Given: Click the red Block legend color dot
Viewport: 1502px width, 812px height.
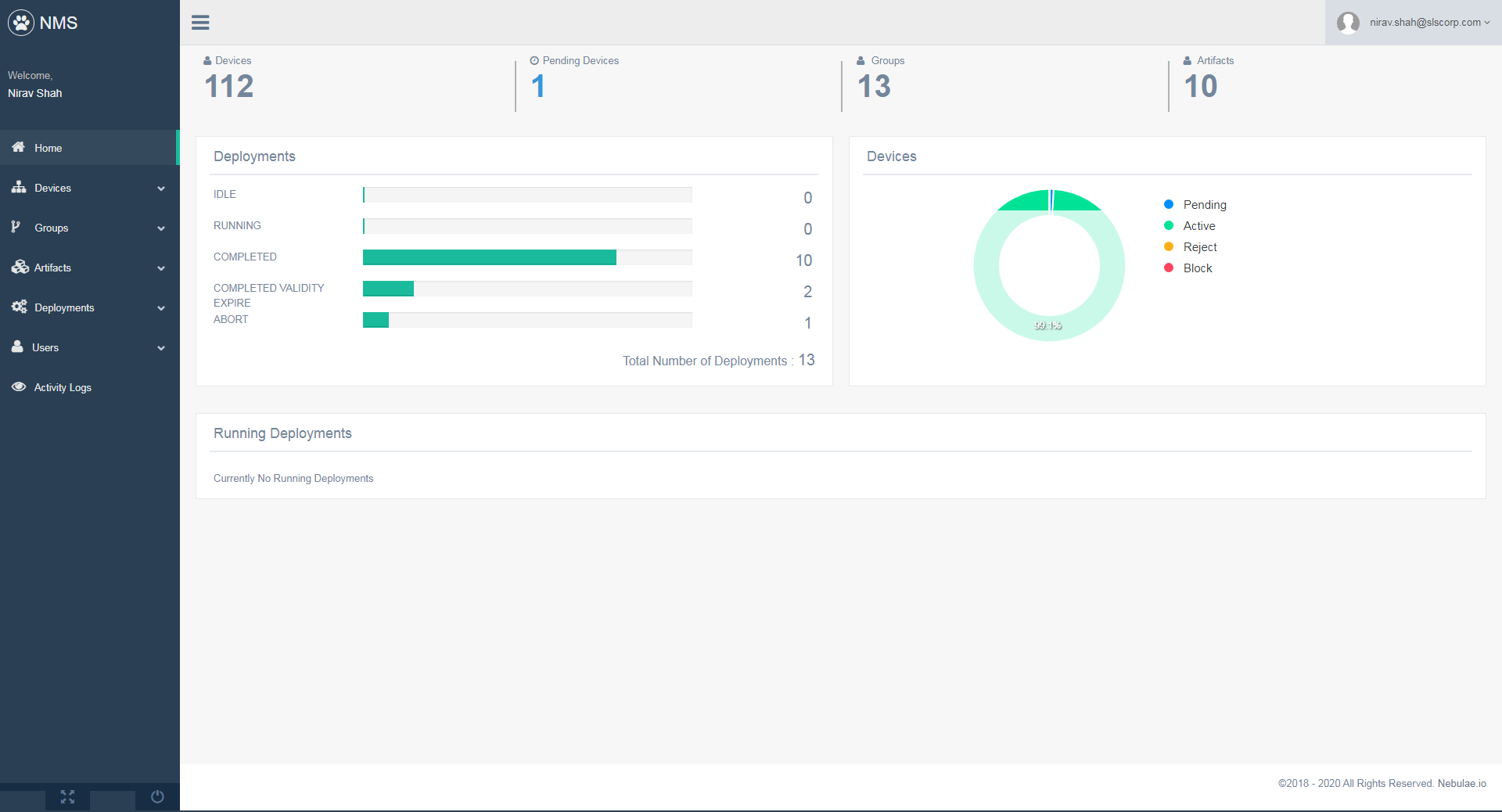Looking at the screenshot, I should click(x=1169, y=268).
